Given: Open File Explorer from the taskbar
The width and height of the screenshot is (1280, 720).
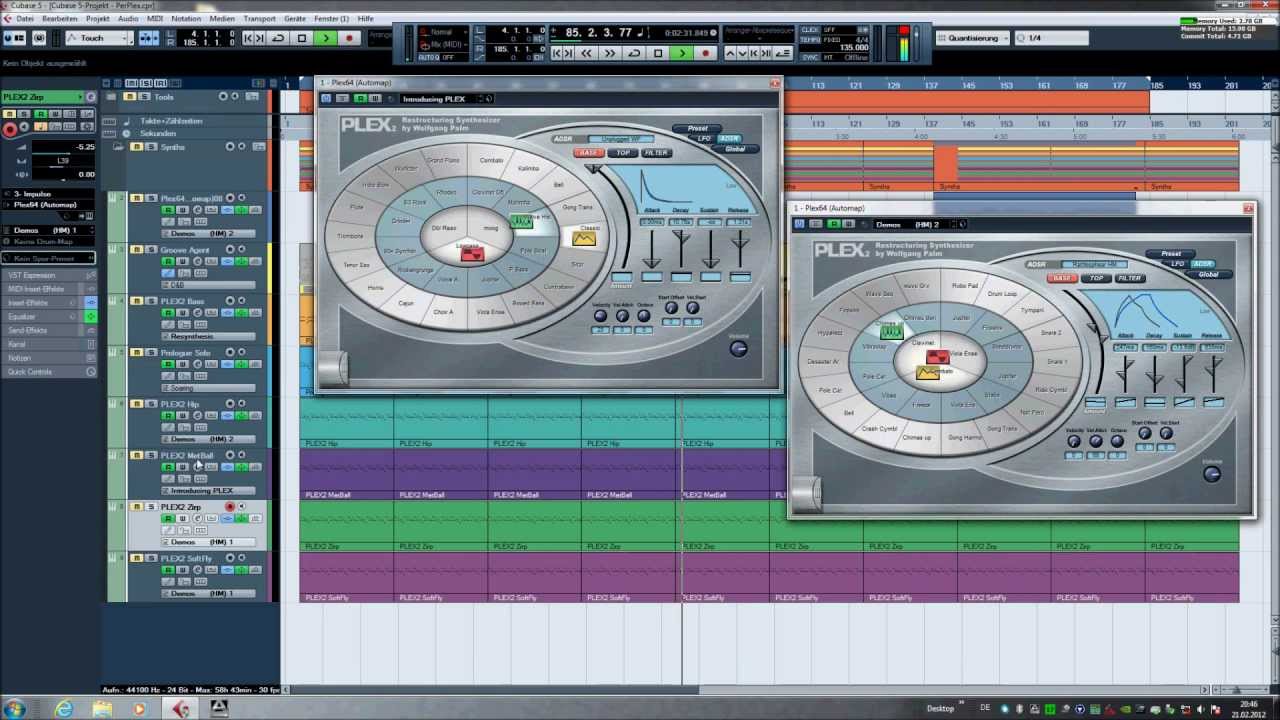Looking at the screenshot, I should click(x=102, y=708).
